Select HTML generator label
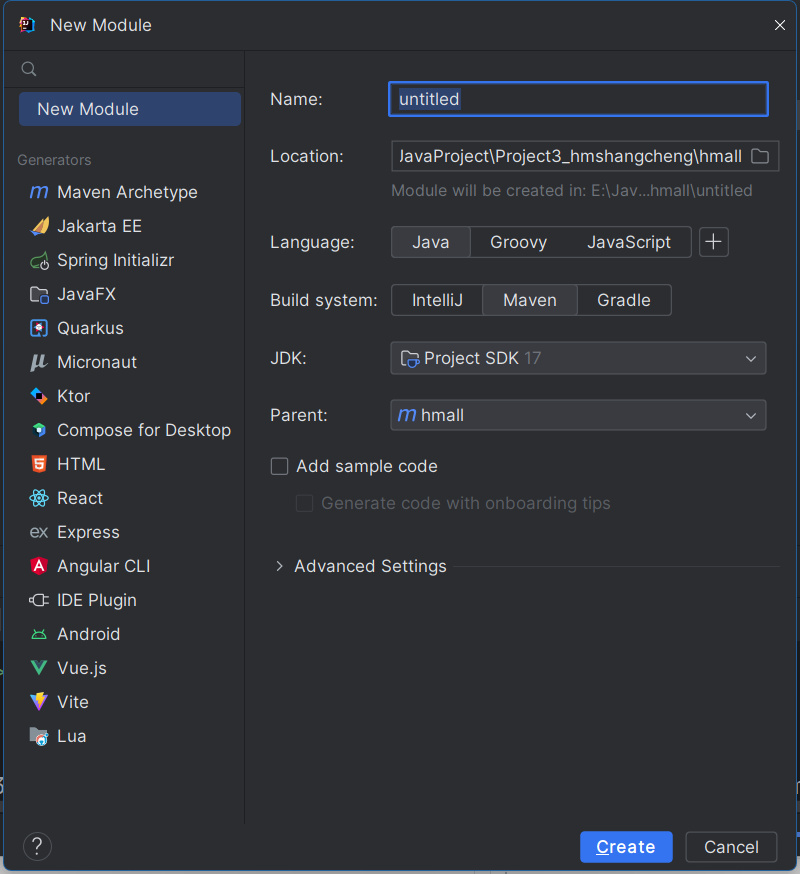Screen dimensions: 800x874 click(81, 464)
